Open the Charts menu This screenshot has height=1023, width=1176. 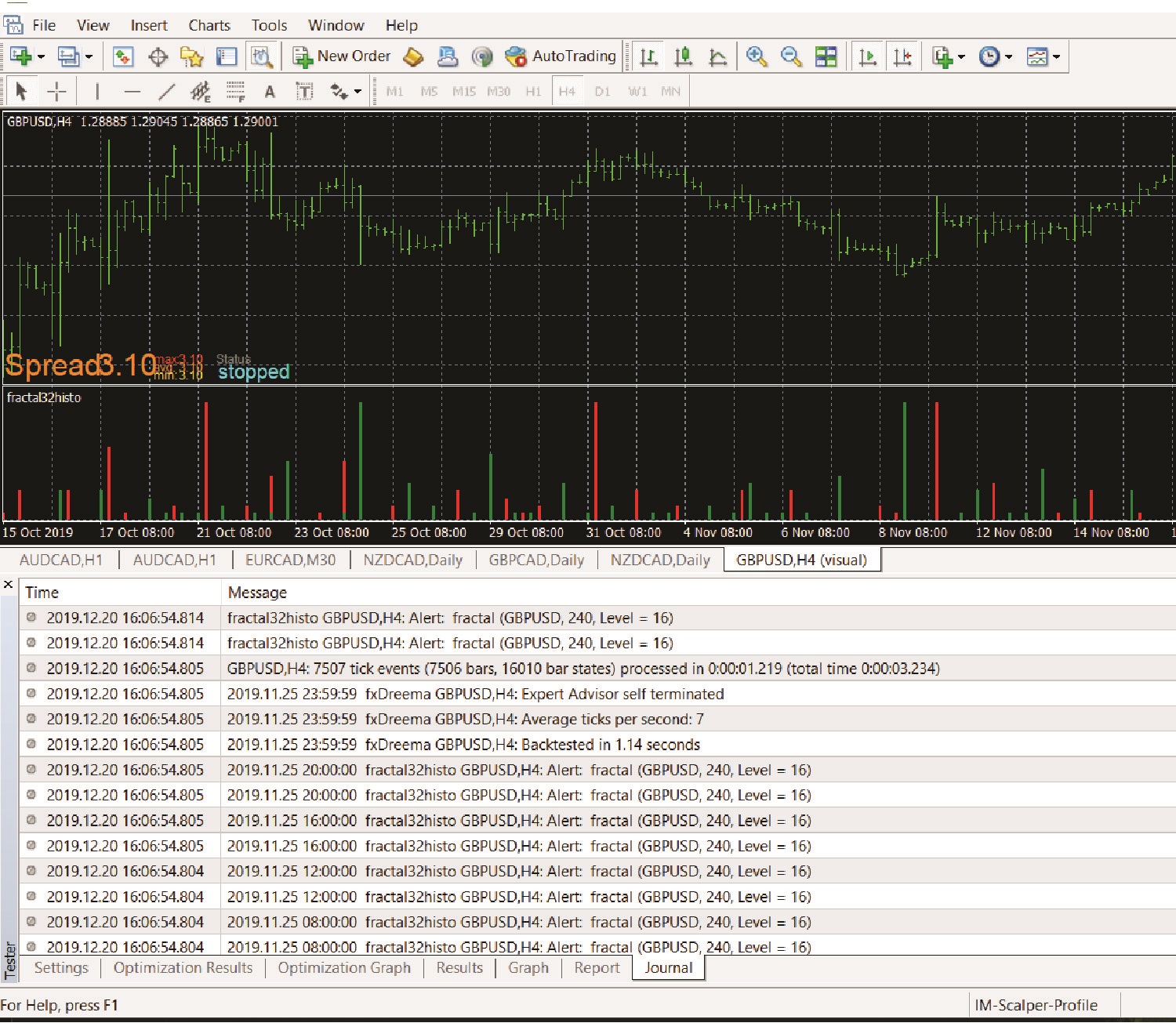point(209,25)
